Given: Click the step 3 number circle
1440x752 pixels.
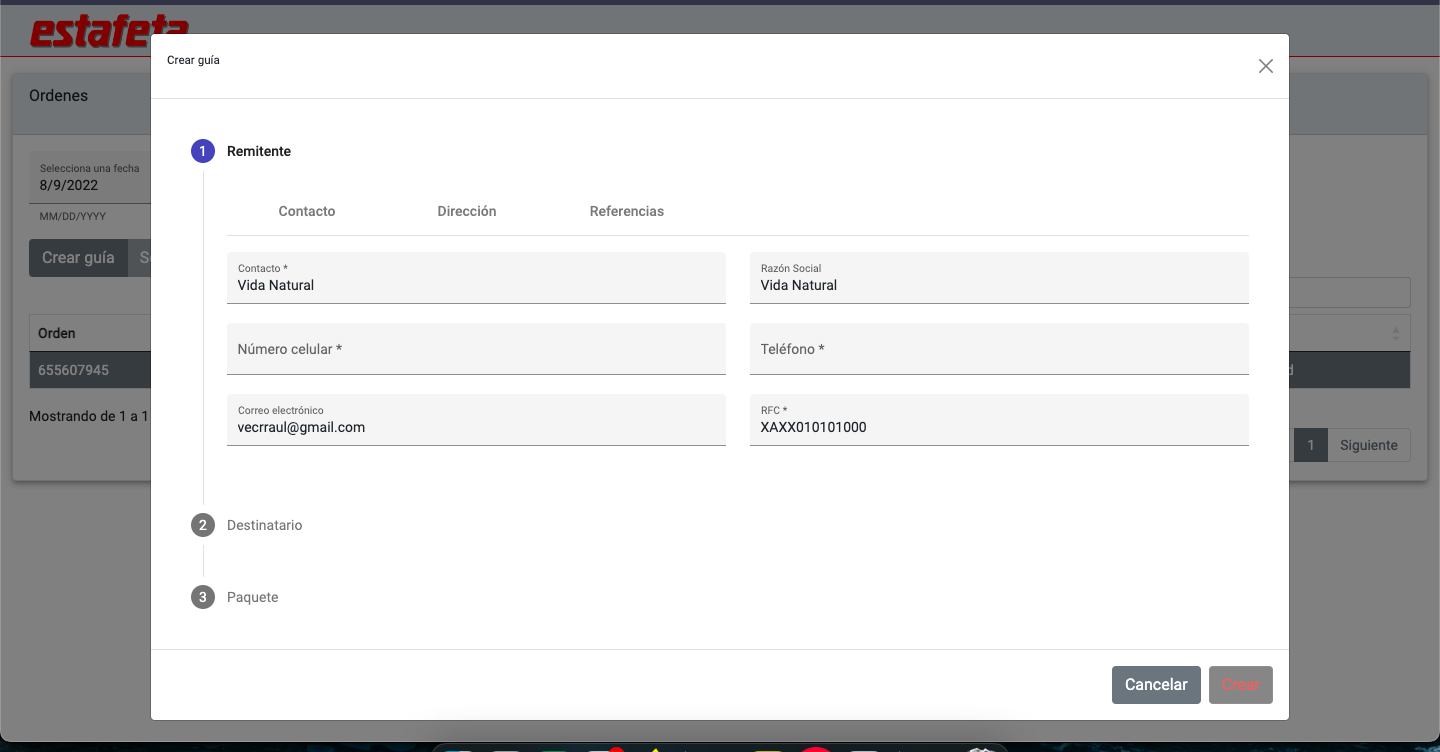Looking at the screenshot, I should tap(203, 597).
